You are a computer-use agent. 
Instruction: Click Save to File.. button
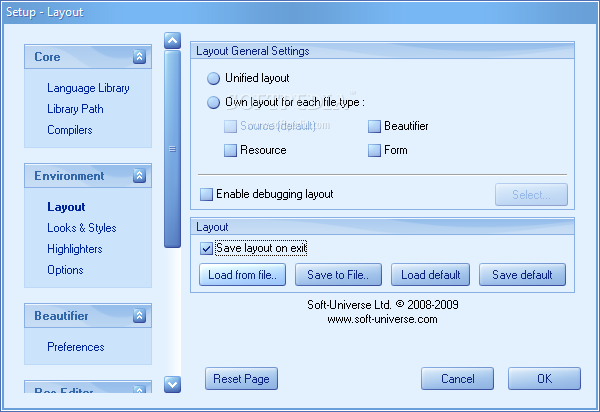[338, 274]
